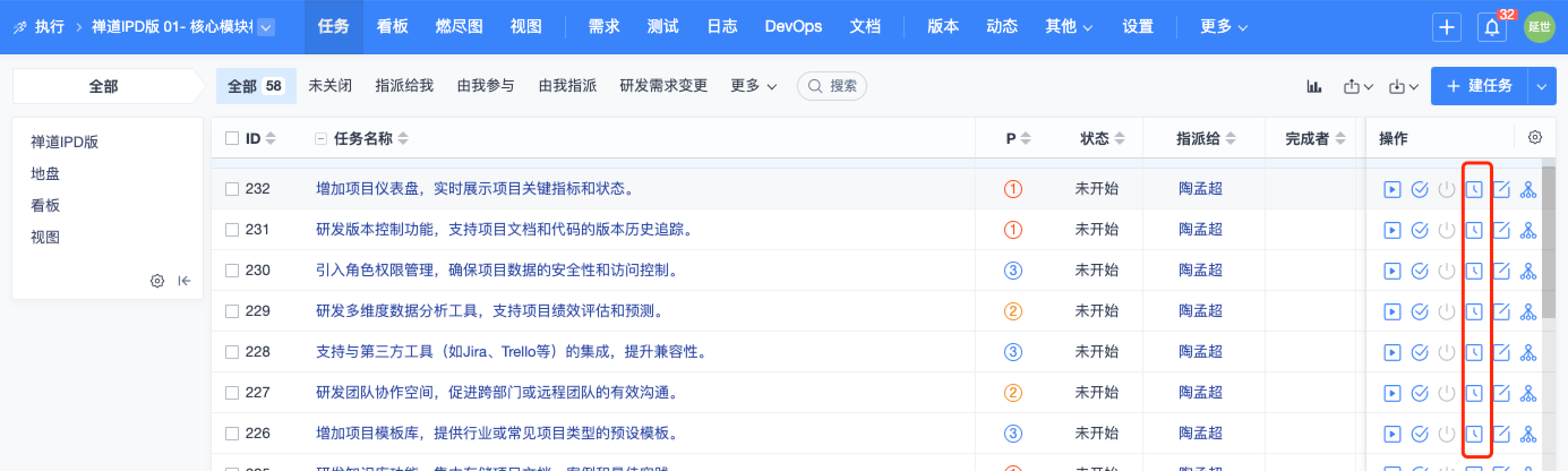This screenshot has height=471, width=1568.
Task: Start task 227 with the play icon
Action: tap(1392, 393)
